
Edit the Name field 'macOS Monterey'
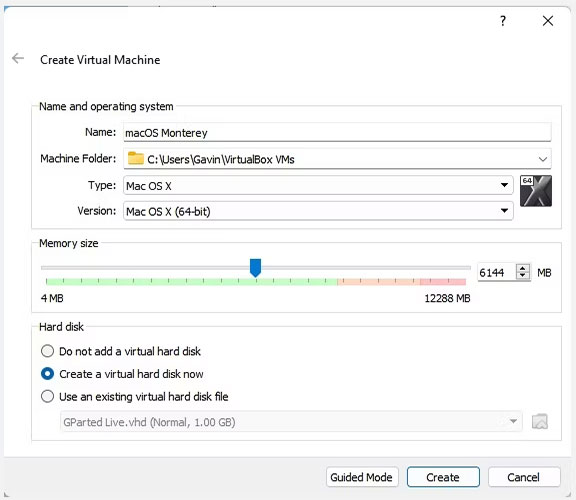click(x=337, y=133)
